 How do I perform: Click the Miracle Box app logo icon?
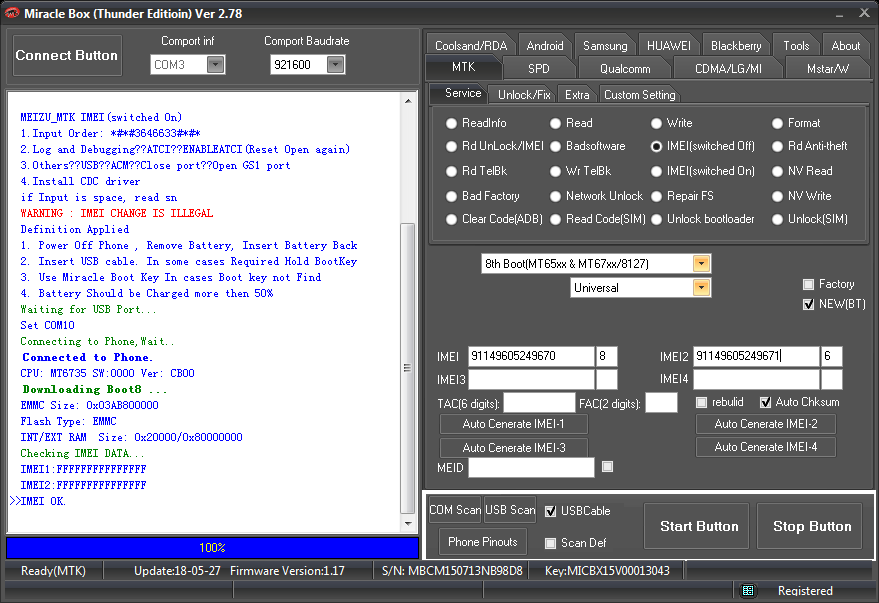[x=11, y=13]
